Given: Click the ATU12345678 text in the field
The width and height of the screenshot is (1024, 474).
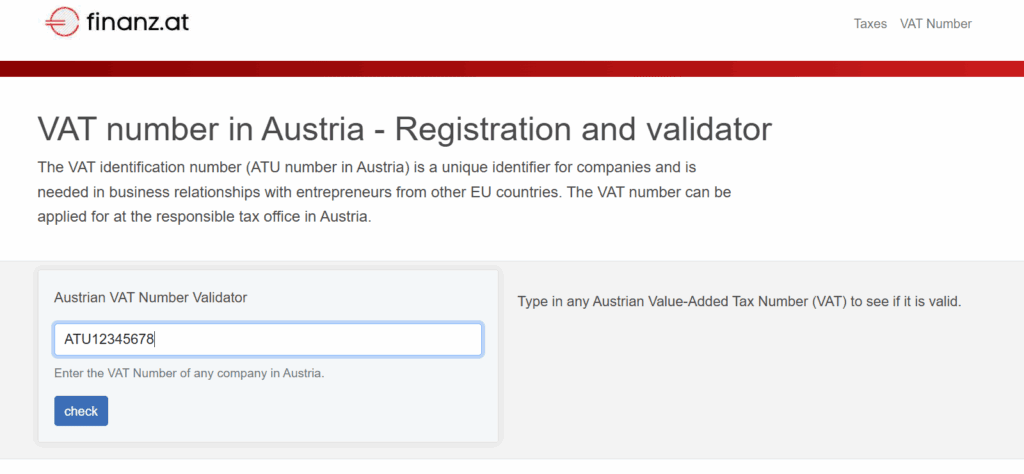Looking at the screenshot, I should (109, 339).
